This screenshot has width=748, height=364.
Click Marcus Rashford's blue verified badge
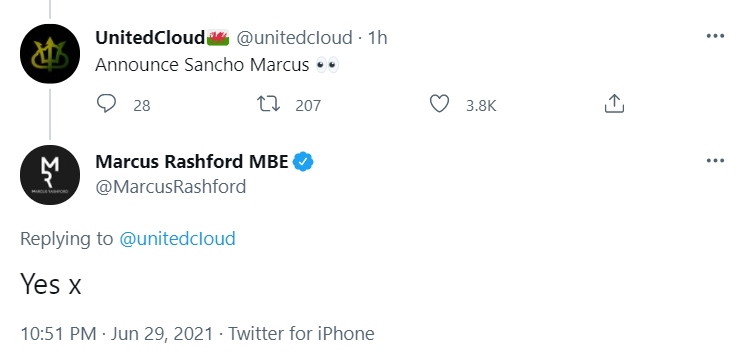(x=303, y=162)
